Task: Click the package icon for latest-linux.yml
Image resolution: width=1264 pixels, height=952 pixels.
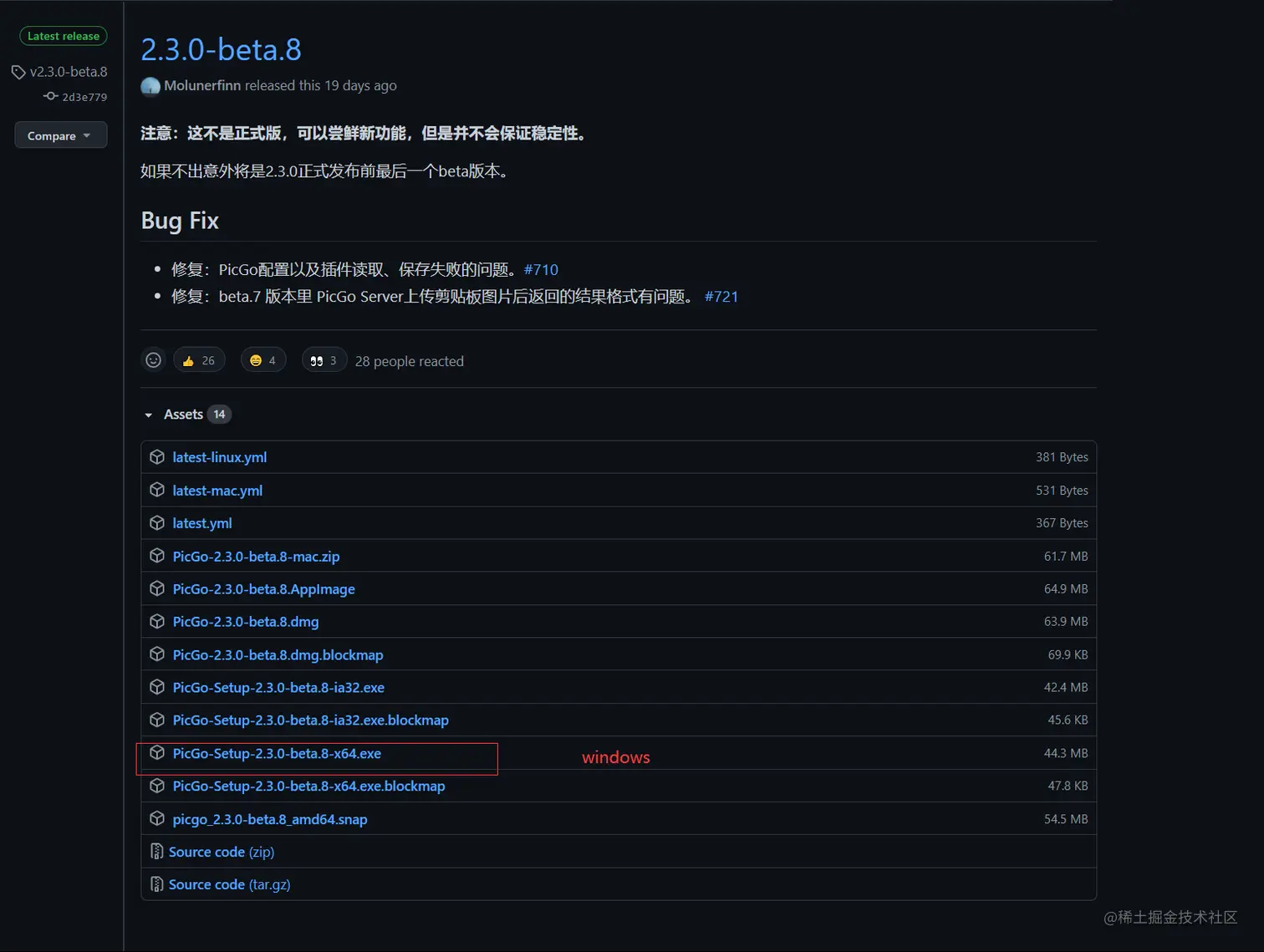Action: tap(157, 456)
